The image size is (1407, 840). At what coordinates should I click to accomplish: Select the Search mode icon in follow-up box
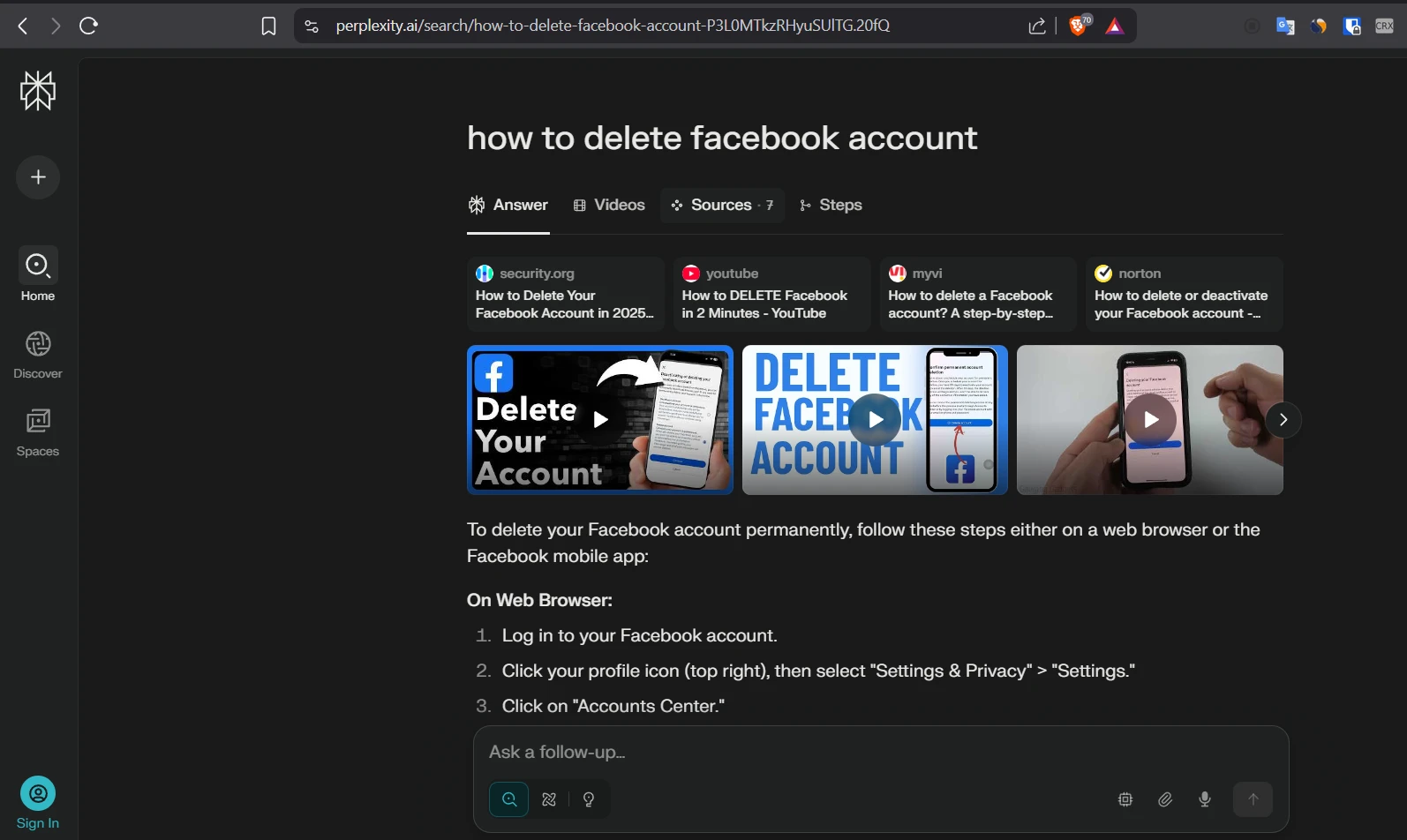(509, 799)
